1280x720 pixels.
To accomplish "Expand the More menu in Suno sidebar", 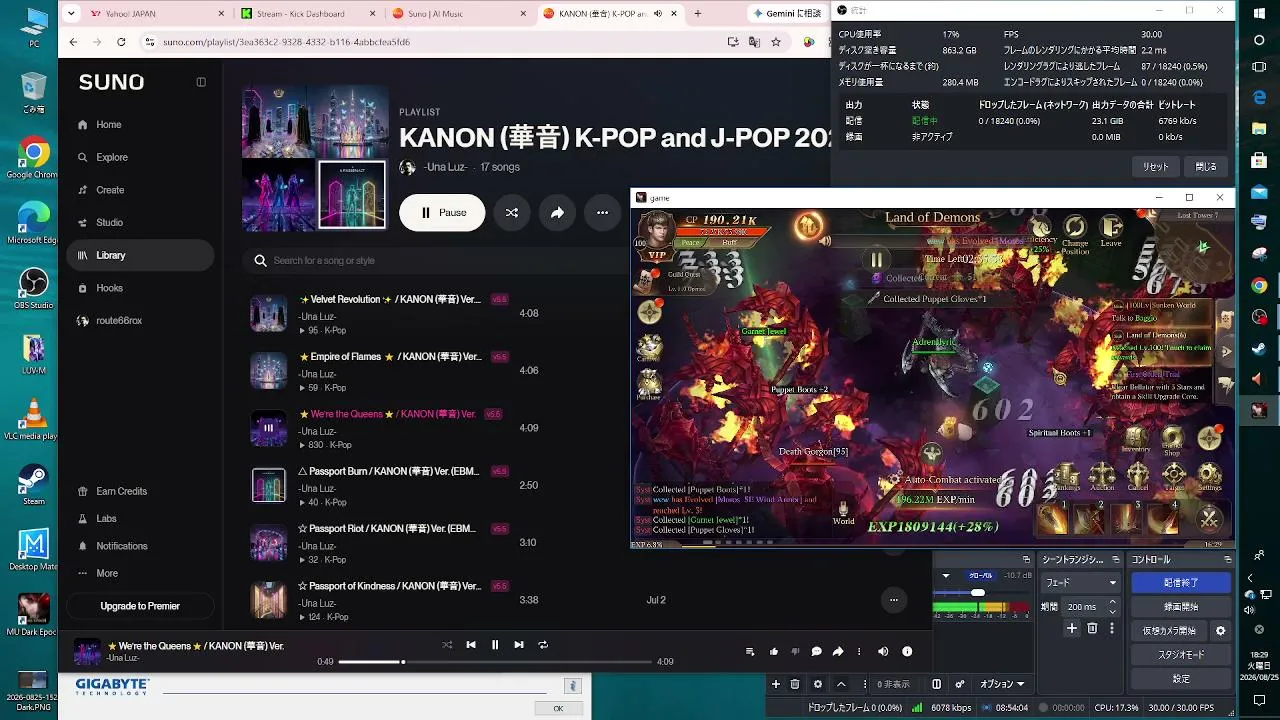I will pyautogui.click(x=106, y=574).
